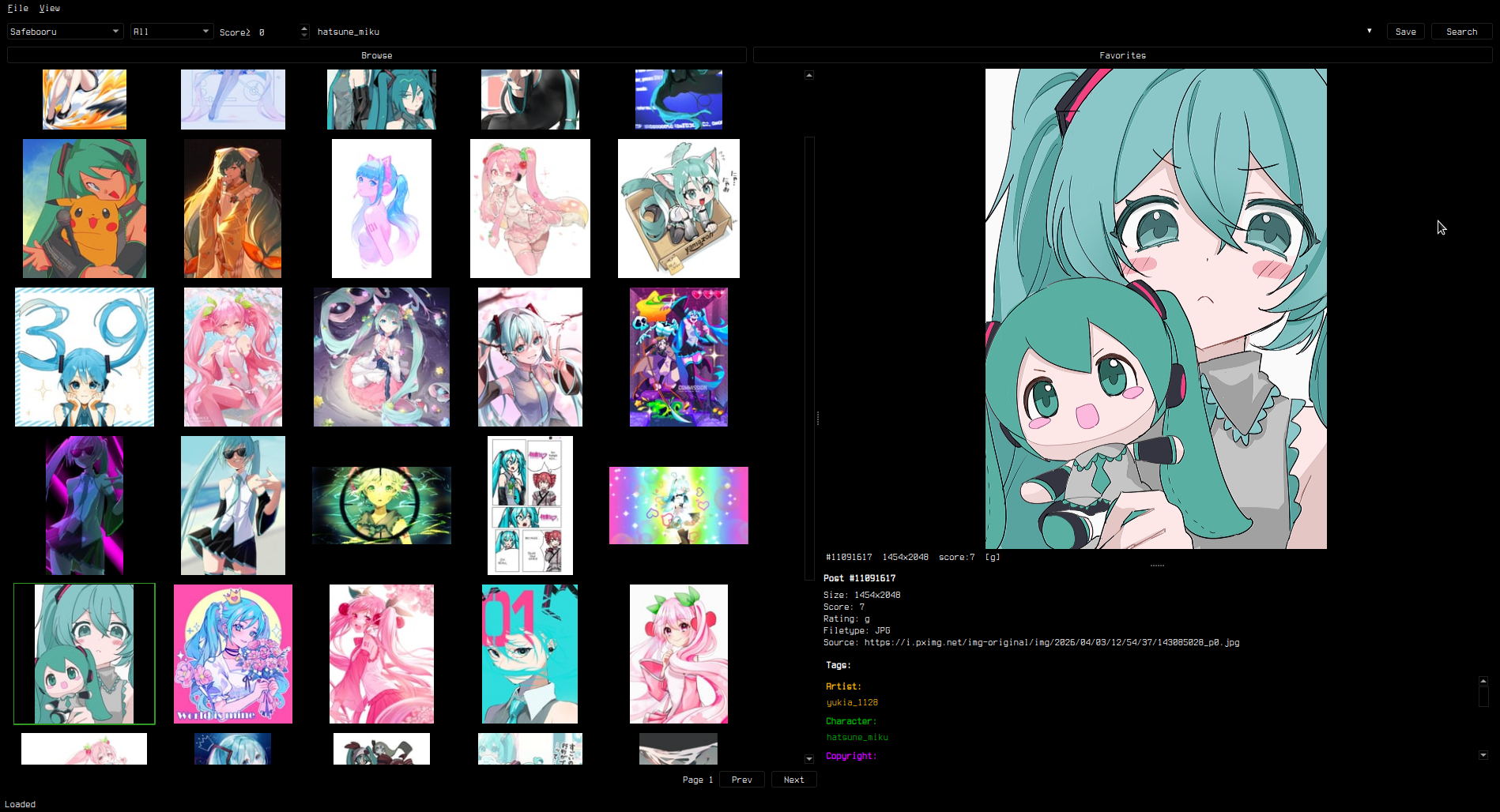The width and height of the screenshot is (1500, 812).
Task: Run the Search button
Action: [1461, 31]
